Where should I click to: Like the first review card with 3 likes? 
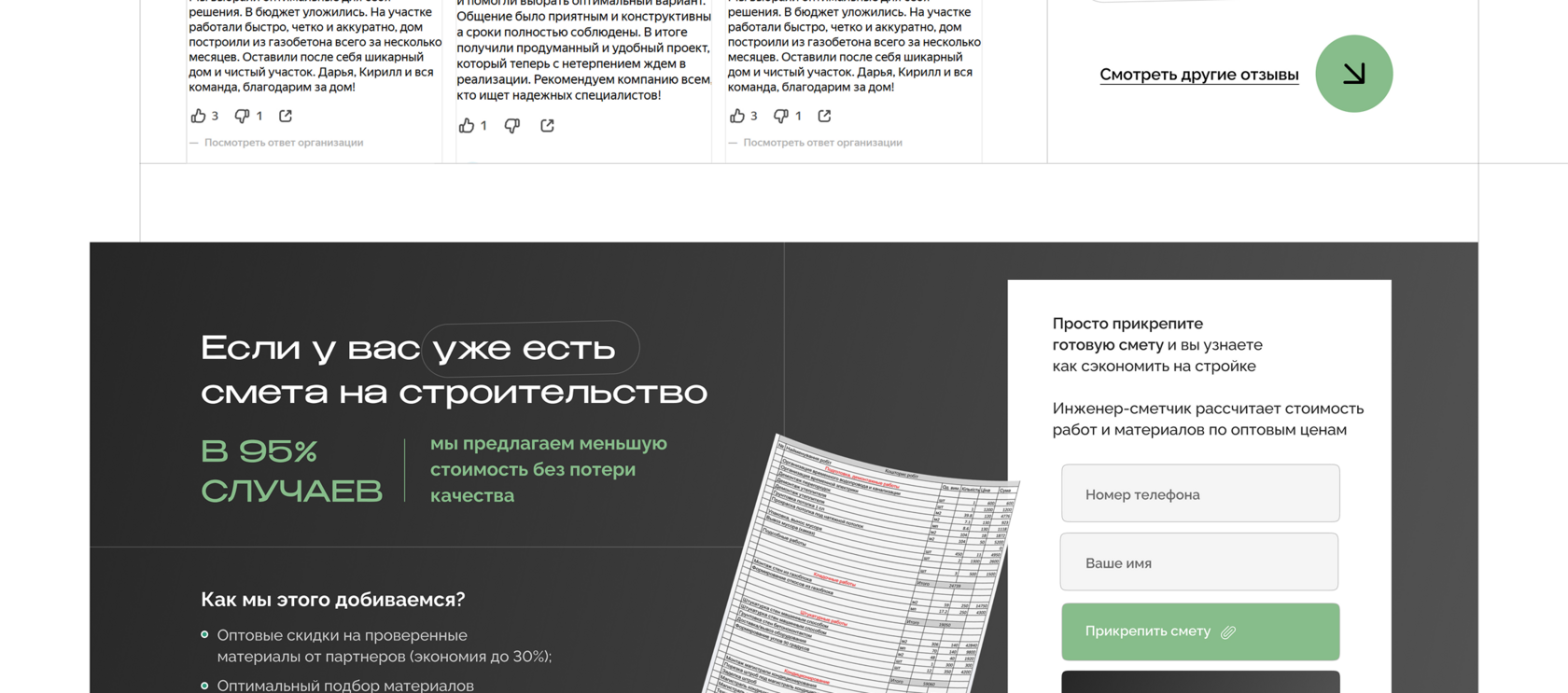click(199, 116)
